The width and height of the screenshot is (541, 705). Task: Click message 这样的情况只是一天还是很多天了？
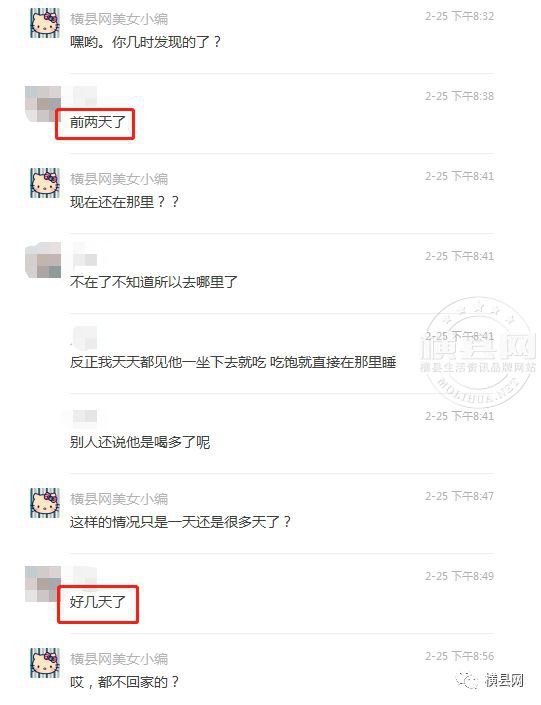(x=180, y=522)
